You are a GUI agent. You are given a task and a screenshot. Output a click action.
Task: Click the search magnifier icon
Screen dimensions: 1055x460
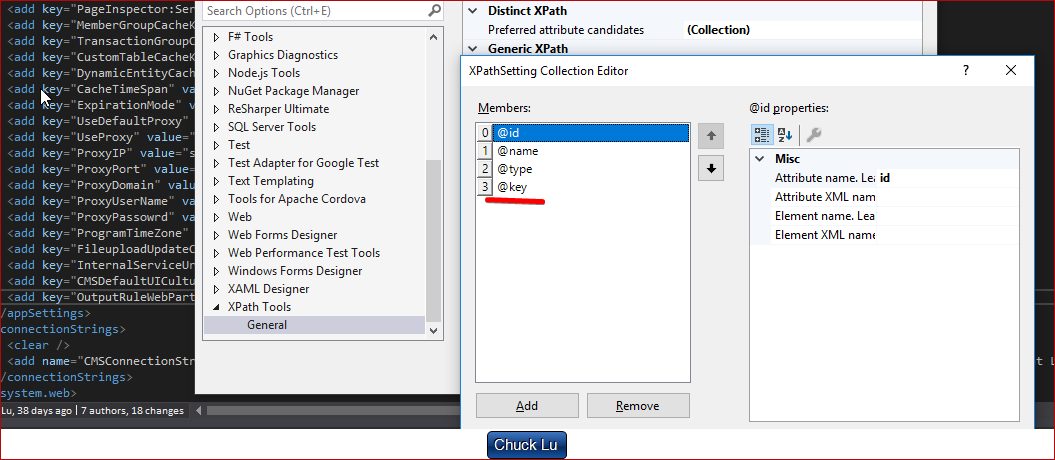coord(434,11)
